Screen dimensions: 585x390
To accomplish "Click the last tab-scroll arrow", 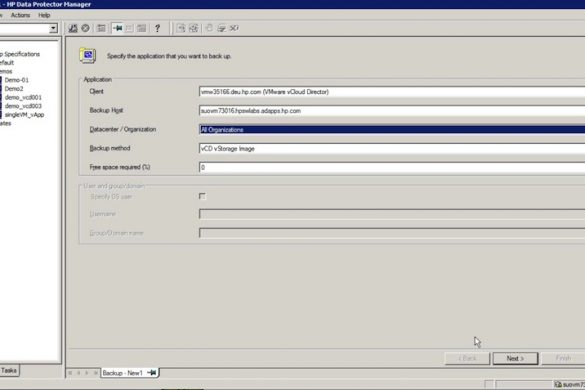I will 96,372.
